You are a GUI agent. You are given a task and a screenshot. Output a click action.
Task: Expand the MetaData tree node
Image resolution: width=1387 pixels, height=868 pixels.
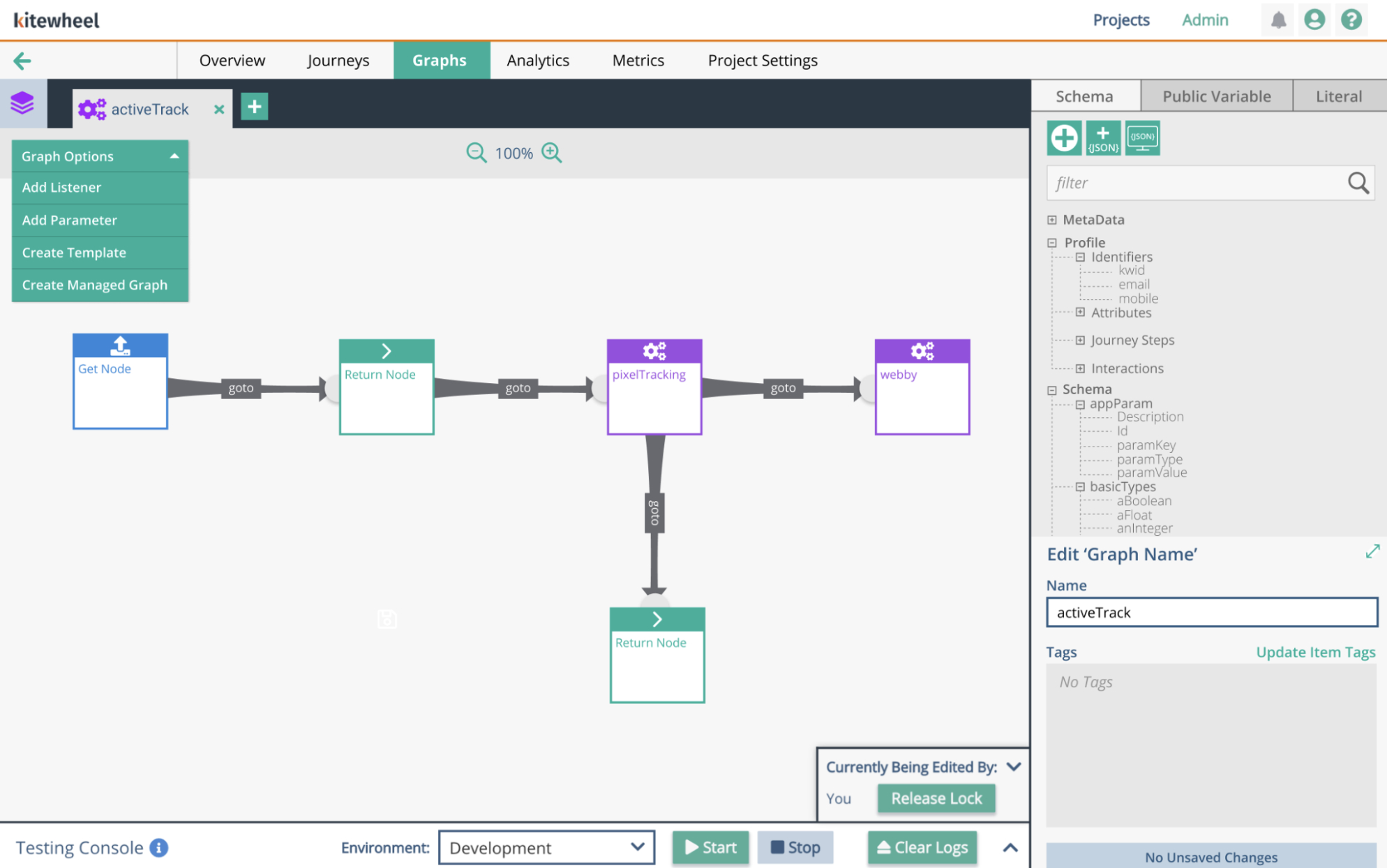click(1052, 220)
